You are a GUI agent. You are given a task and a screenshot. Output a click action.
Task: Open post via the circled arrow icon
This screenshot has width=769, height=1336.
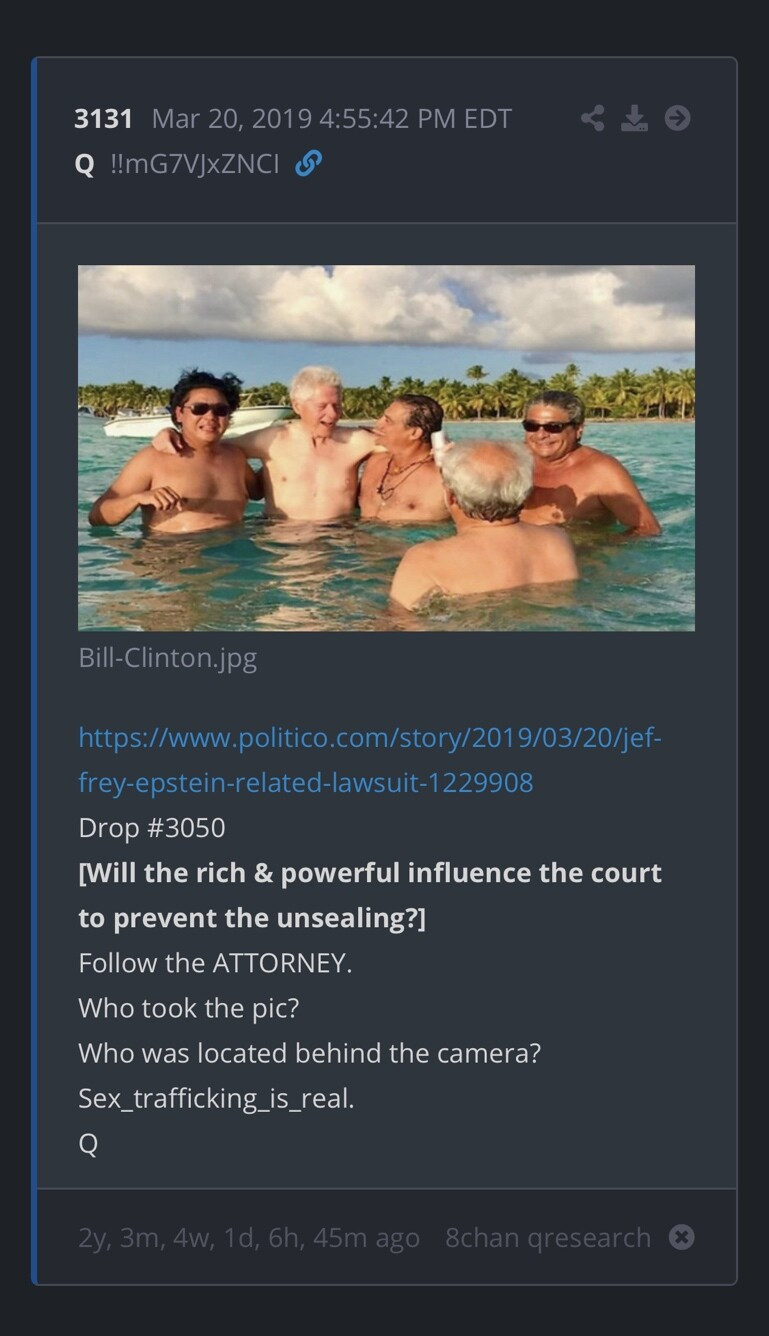[677, 118]
